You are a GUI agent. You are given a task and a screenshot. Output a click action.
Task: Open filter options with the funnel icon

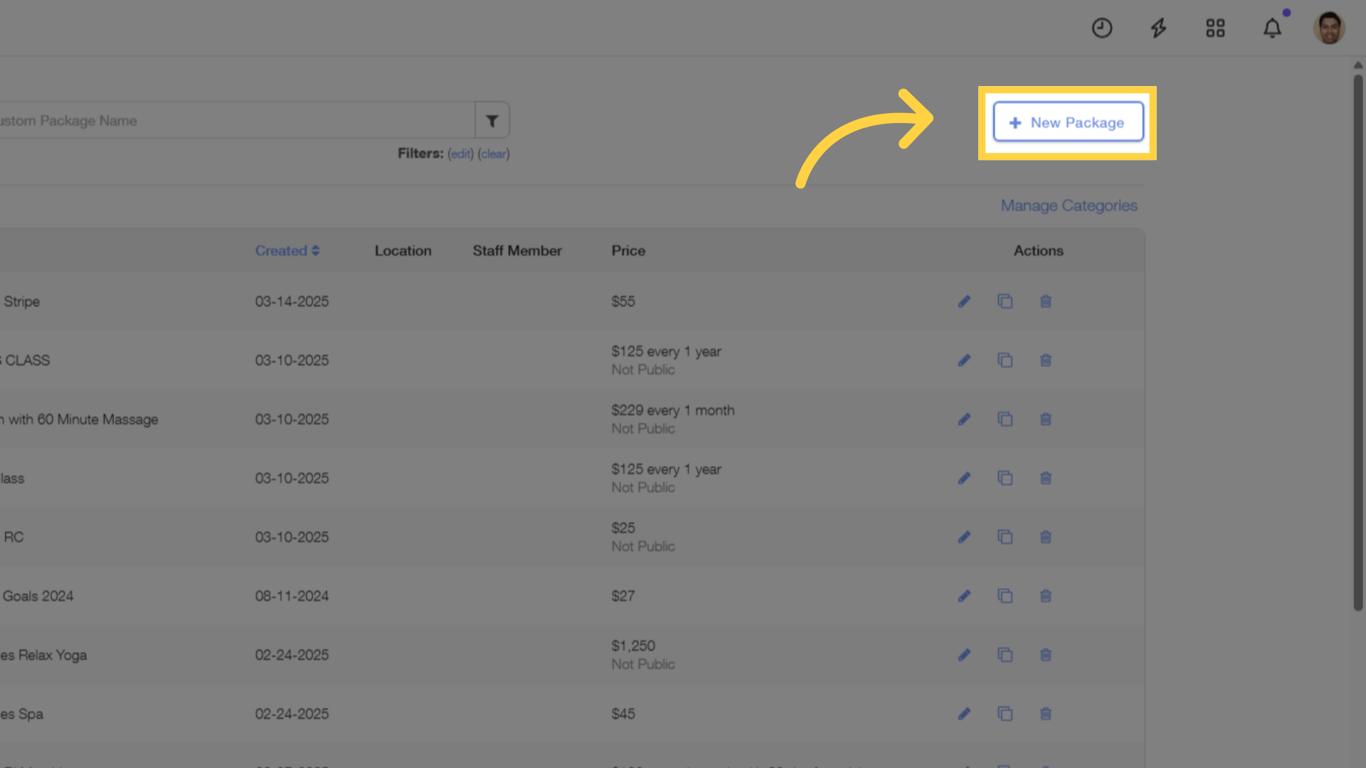tap(492, 119)
